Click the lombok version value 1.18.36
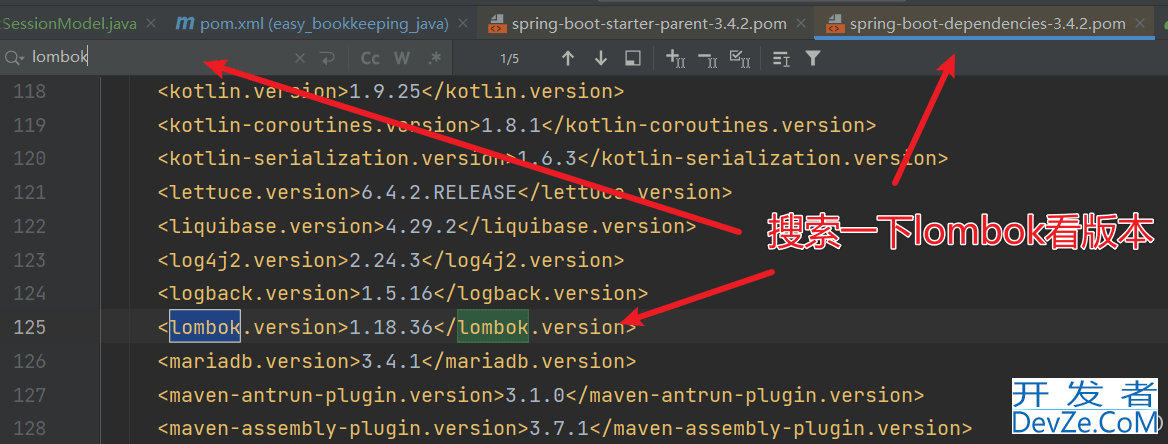Screen dimensions: 1168x444 (x=391, y=327)
